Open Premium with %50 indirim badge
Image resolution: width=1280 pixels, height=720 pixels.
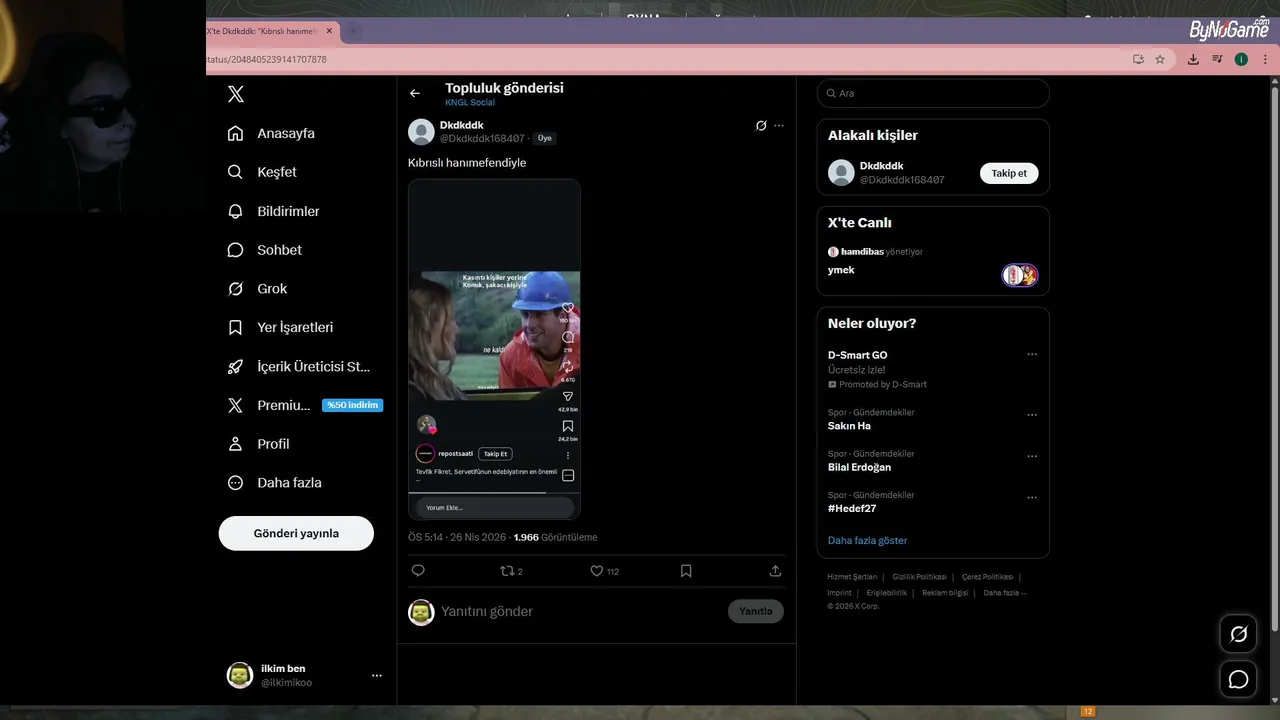(x=305, y=405)
